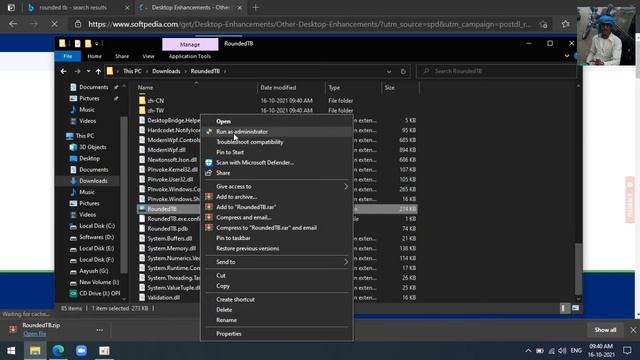Open Downloads in navigation pane
The width and height of the screenshot is (640, 360).
coord(93,181)
